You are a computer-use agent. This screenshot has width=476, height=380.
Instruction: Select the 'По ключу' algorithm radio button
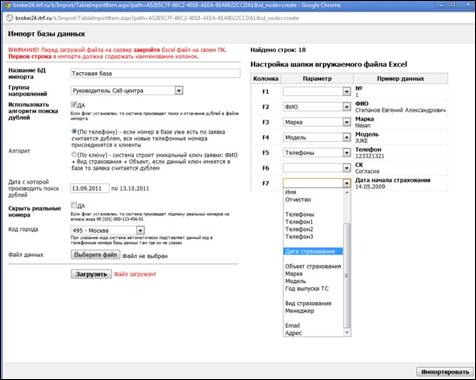point(74,155)
